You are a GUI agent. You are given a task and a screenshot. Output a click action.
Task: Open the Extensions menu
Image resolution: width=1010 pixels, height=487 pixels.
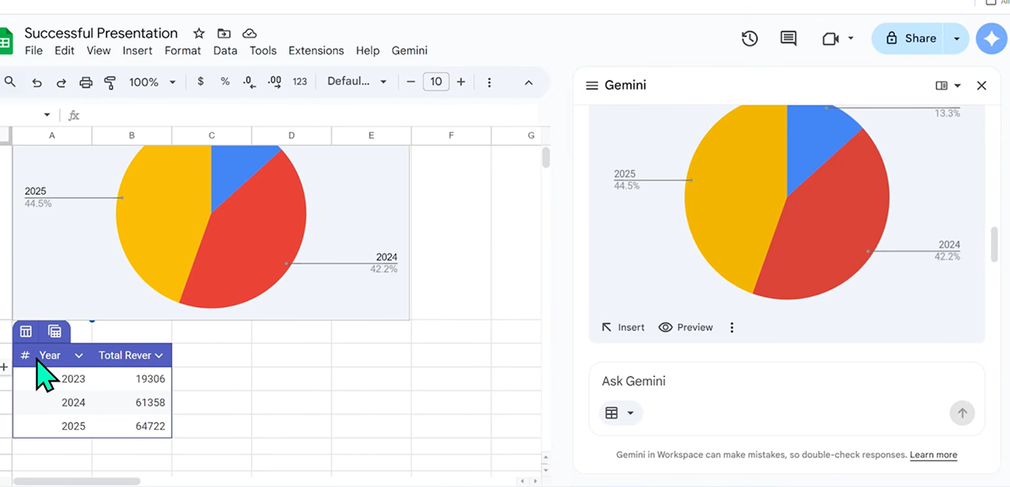point(316,50)
